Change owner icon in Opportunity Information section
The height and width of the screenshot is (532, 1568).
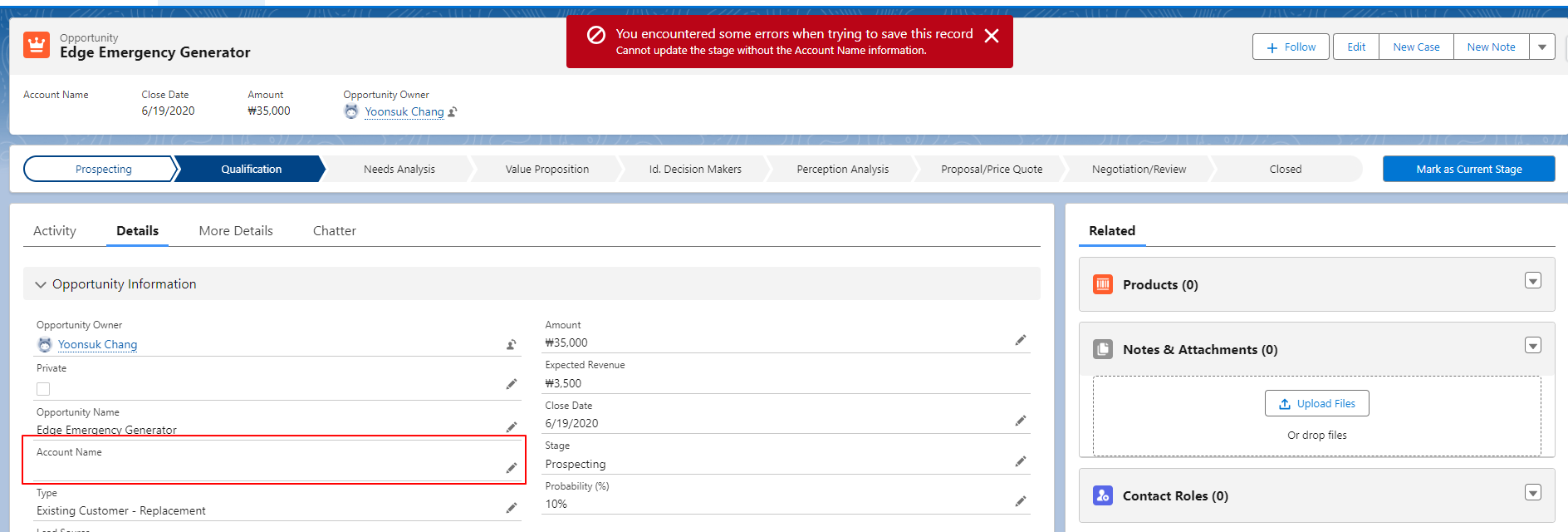(x=512, y=344)
